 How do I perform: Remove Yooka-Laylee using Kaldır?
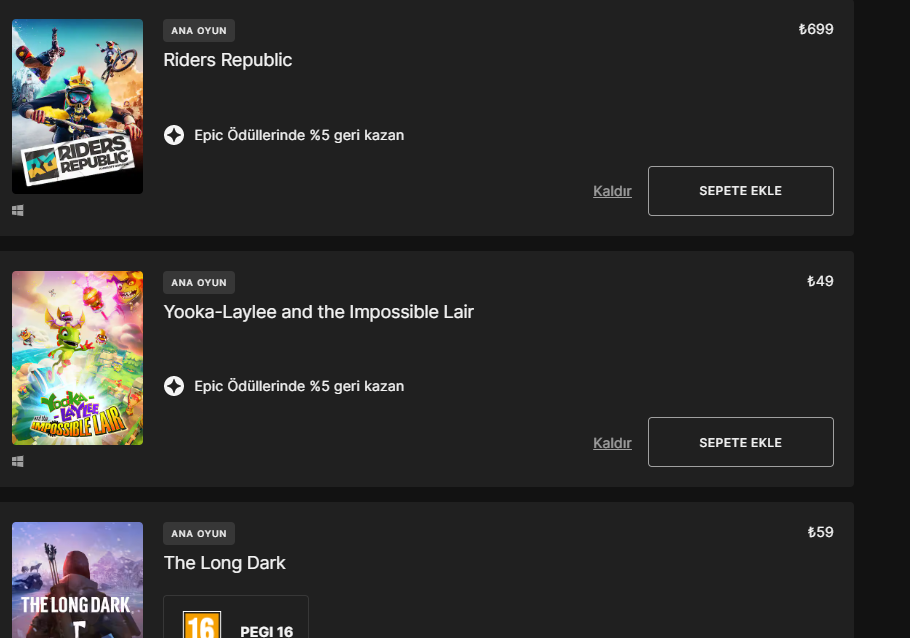612,442
